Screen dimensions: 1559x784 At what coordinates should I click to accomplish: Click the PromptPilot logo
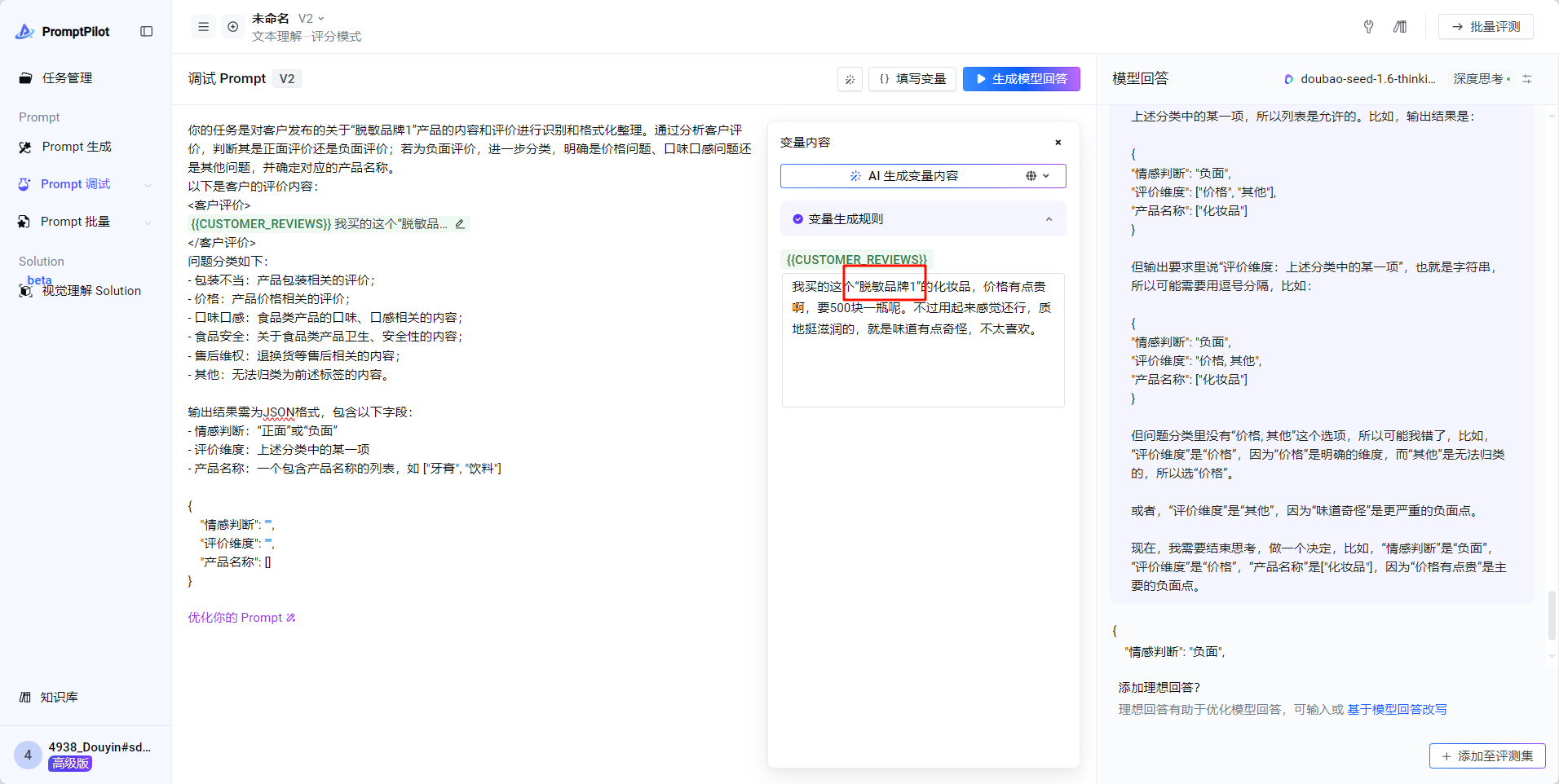coord(62,31)
